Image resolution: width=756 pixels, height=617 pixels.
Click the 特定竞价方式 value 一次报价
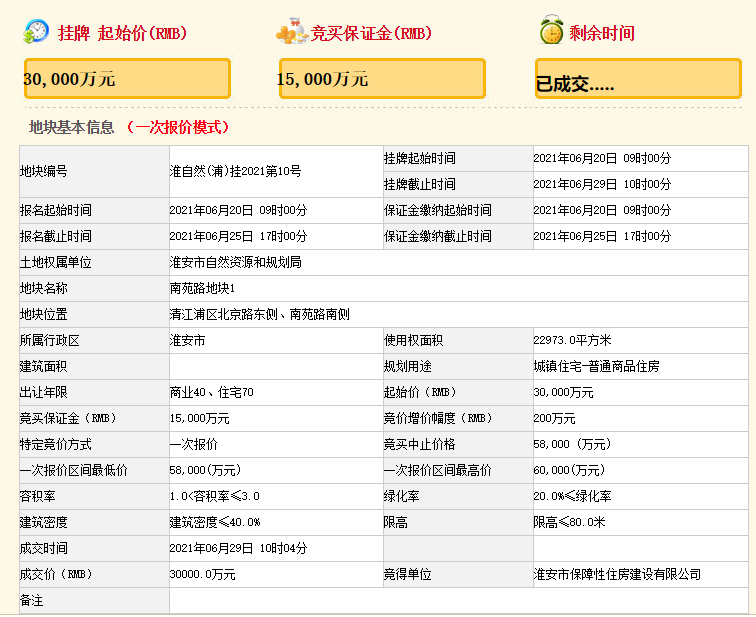pos(193,444)
